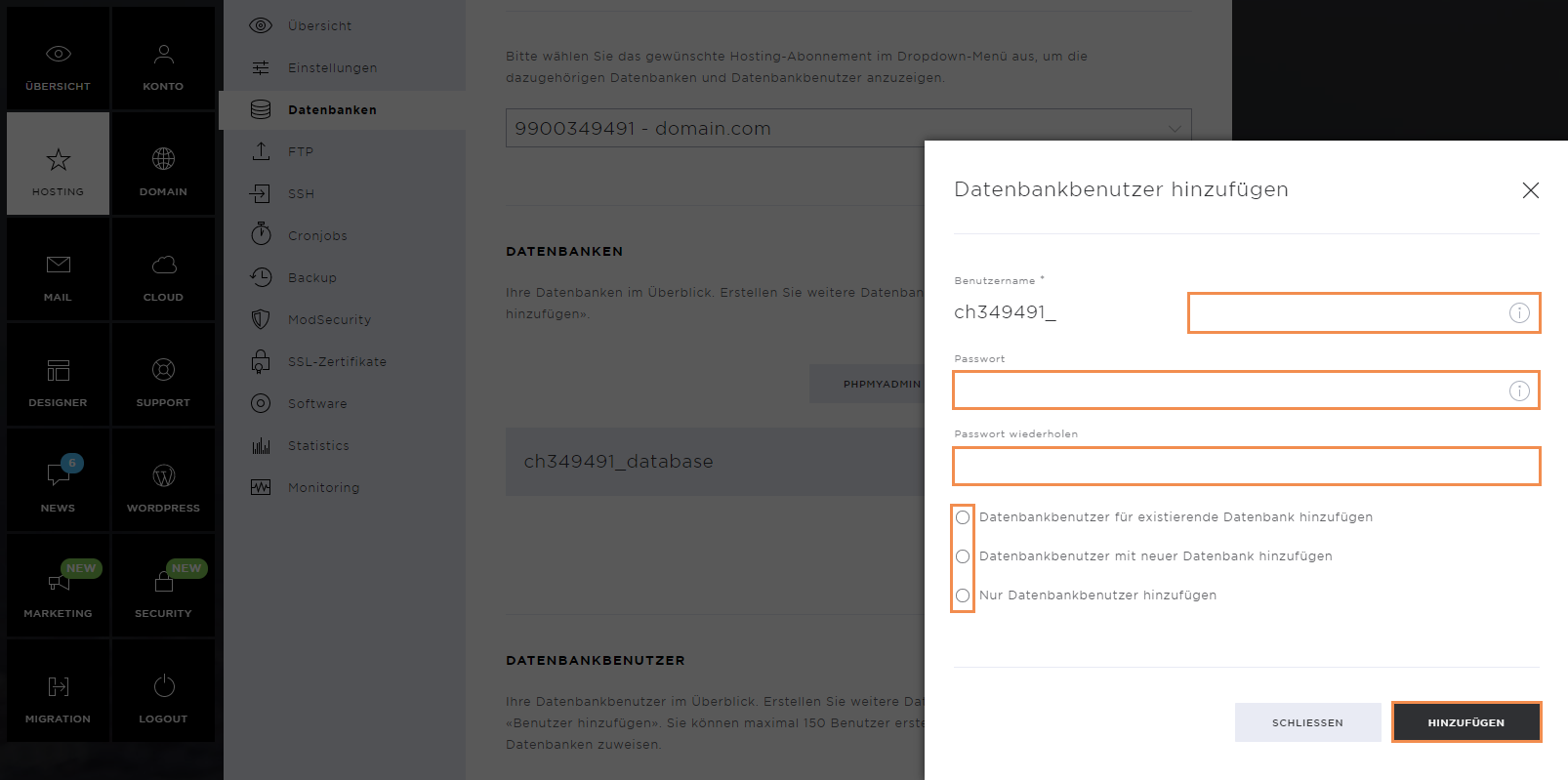1568x780 pixels.
Task: Expand the hosting subscription dropdown
Action: pyautogui.click(x=1175, y=129)
